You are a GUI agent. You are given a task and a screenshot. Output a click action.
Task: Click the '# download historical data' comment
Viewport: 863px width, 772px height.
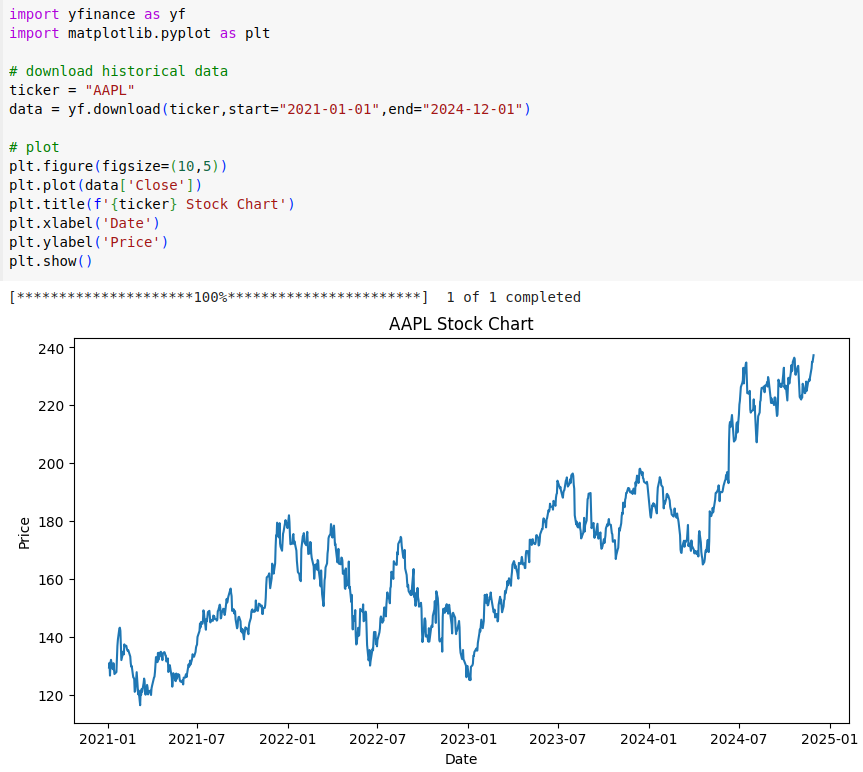click(118, 72)
